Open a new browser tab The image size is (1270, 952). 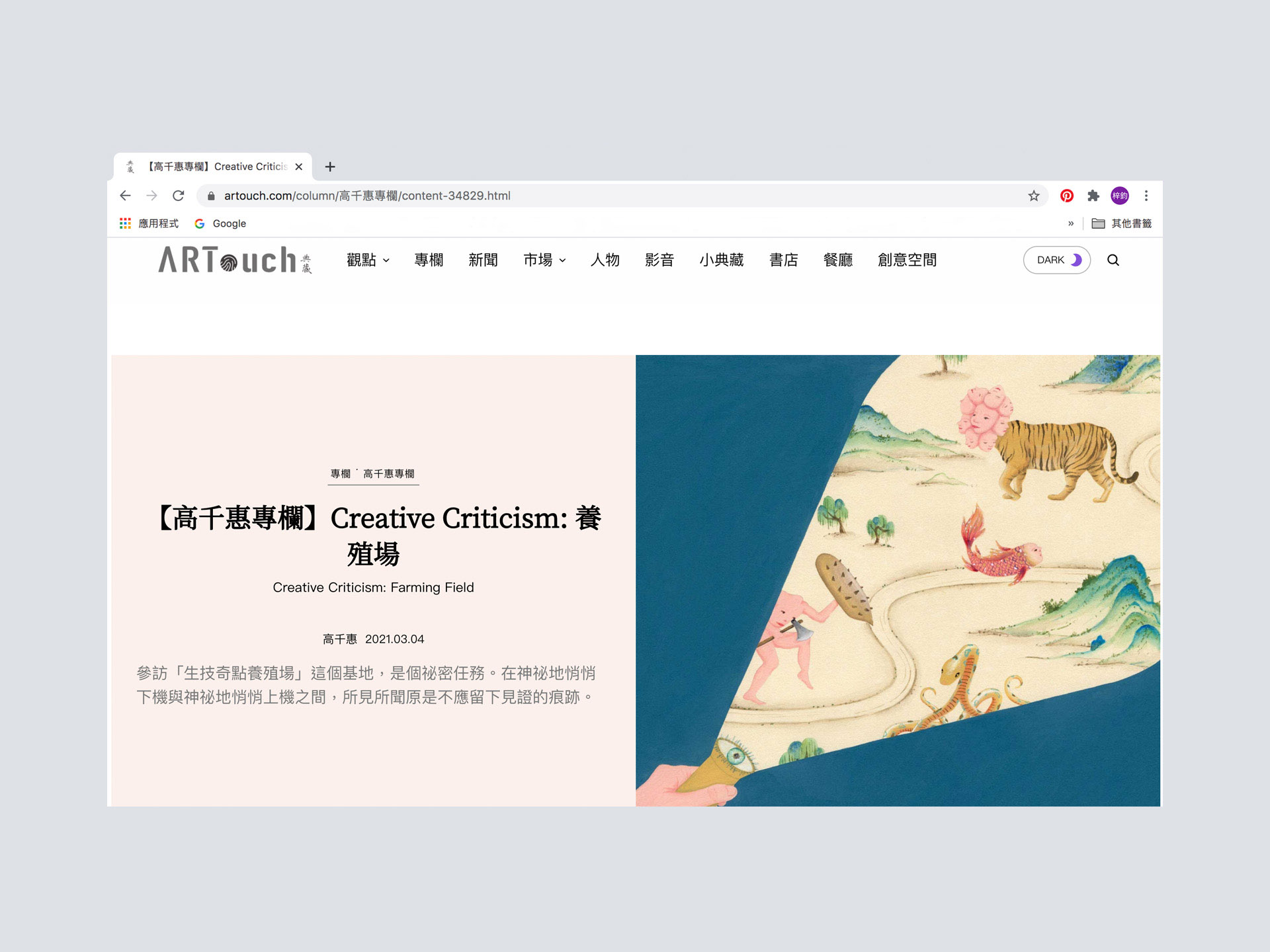330,167
